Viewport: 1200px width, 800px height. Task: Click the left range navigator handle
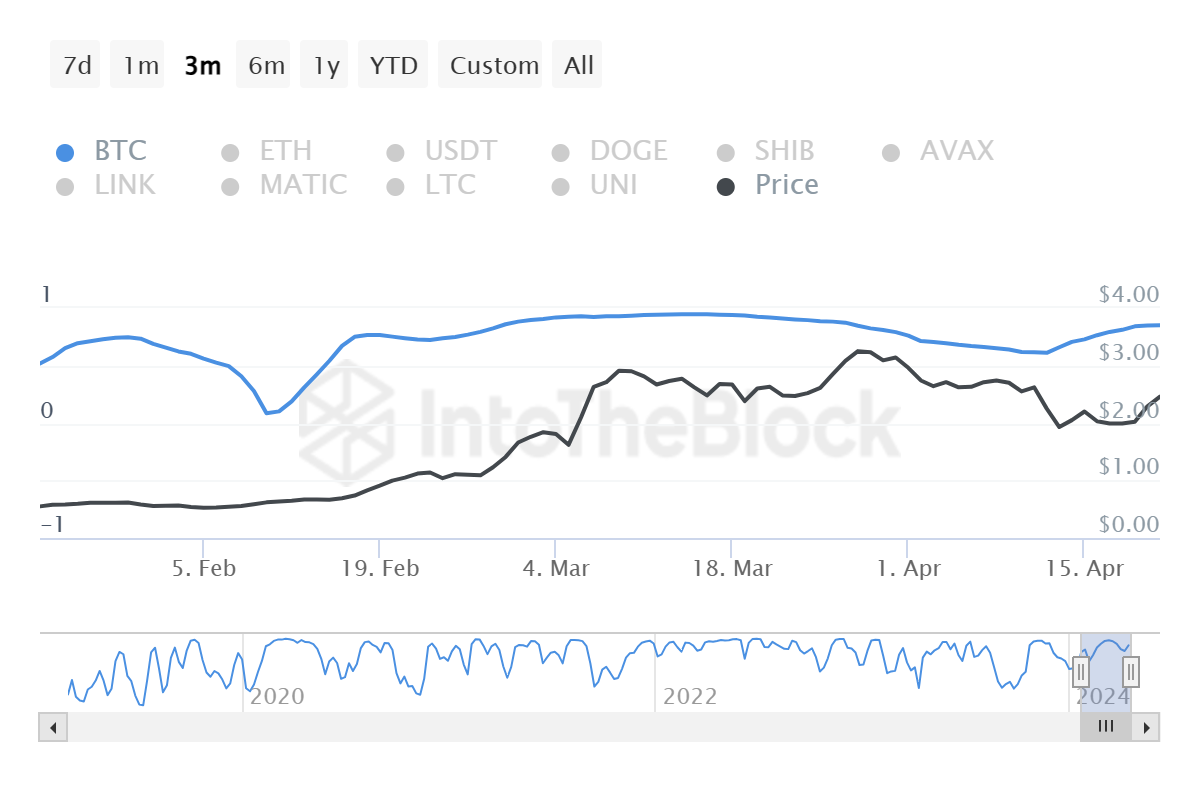pyautogui.click(x=1082, y=671)
